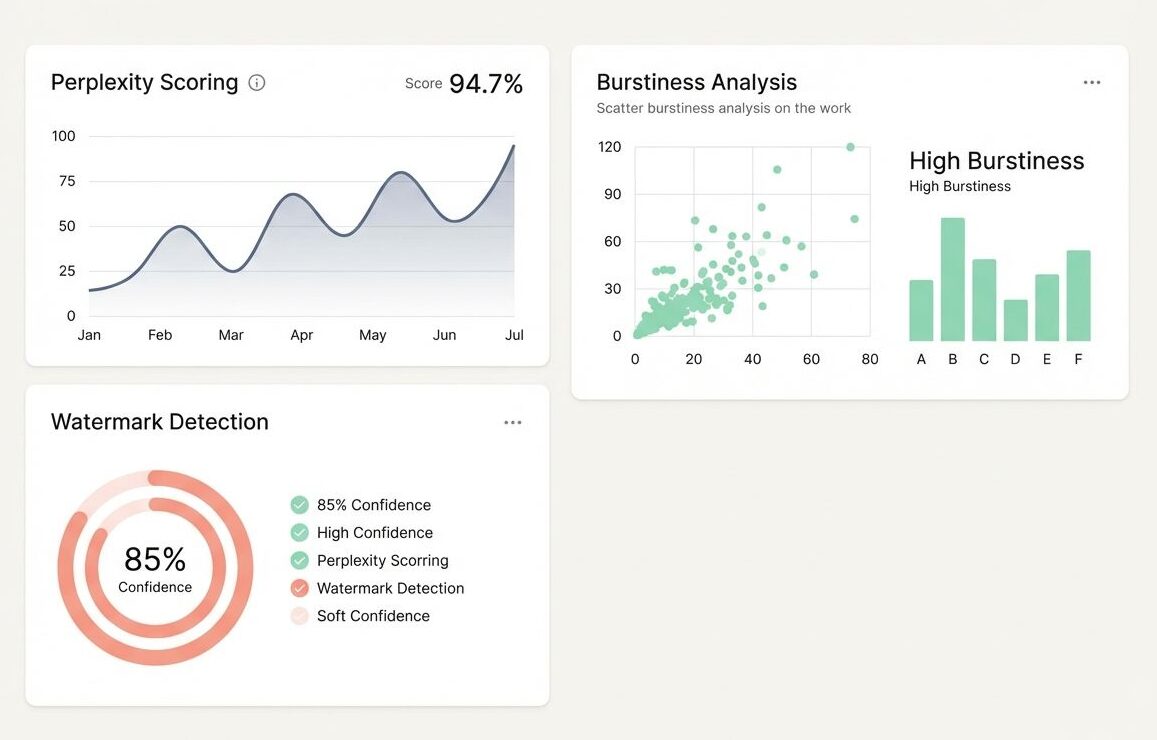This screenshot has height=740, width=1157.
Task: Click the High Burstiness heading
Action: 996,161
